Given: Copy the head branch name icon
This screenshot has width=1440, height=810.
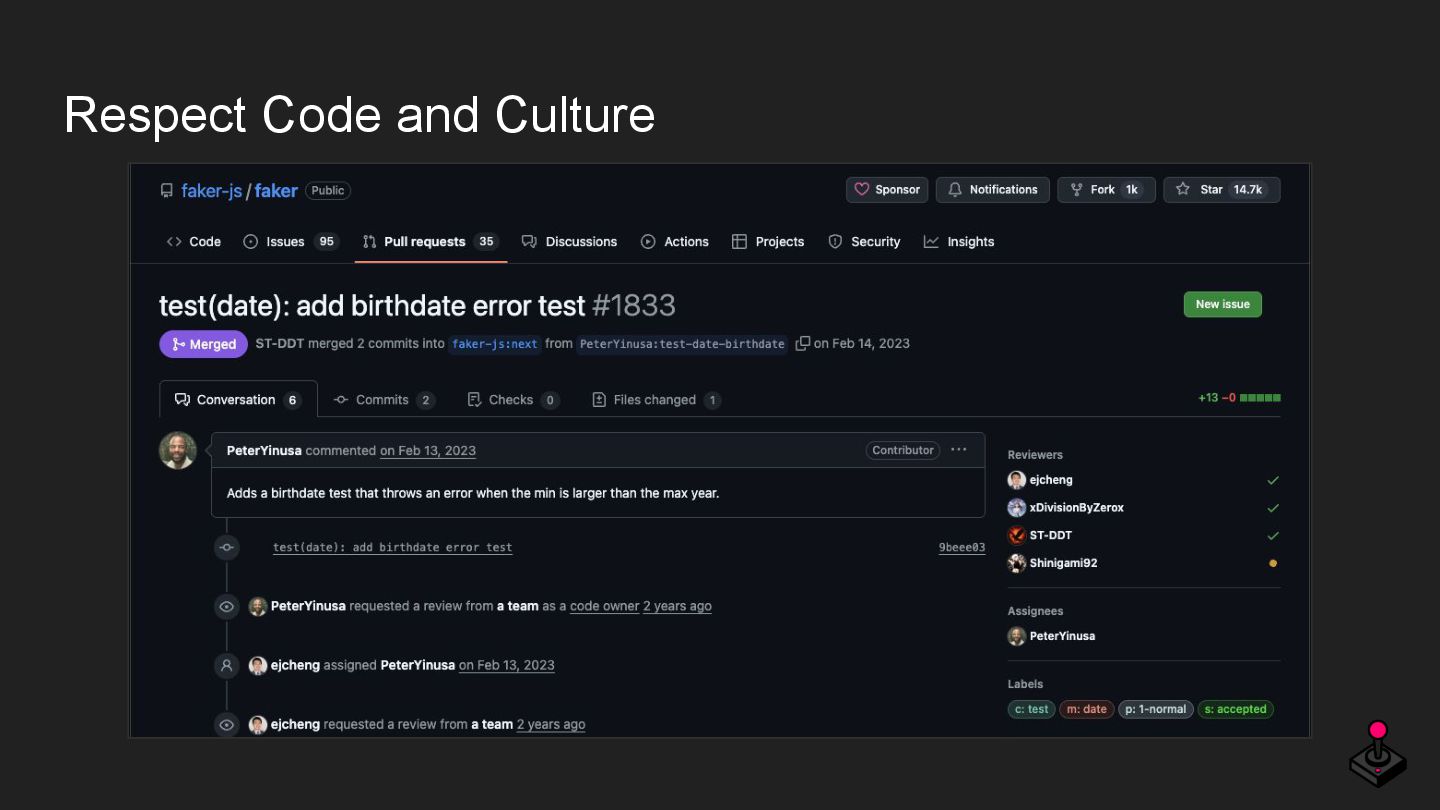Looking at the screenshot, I should coord(802,343).
